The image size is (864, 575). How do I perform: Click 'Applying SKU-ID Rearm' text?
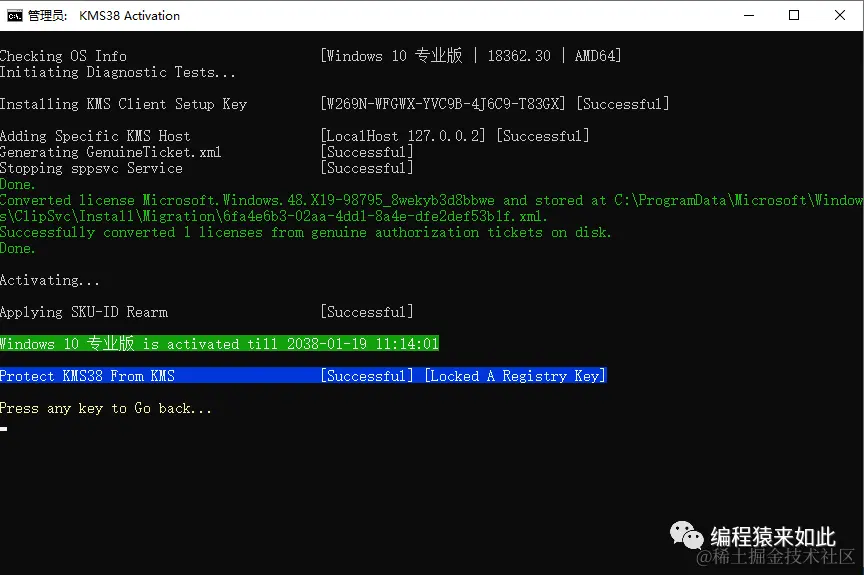(84, 312)
